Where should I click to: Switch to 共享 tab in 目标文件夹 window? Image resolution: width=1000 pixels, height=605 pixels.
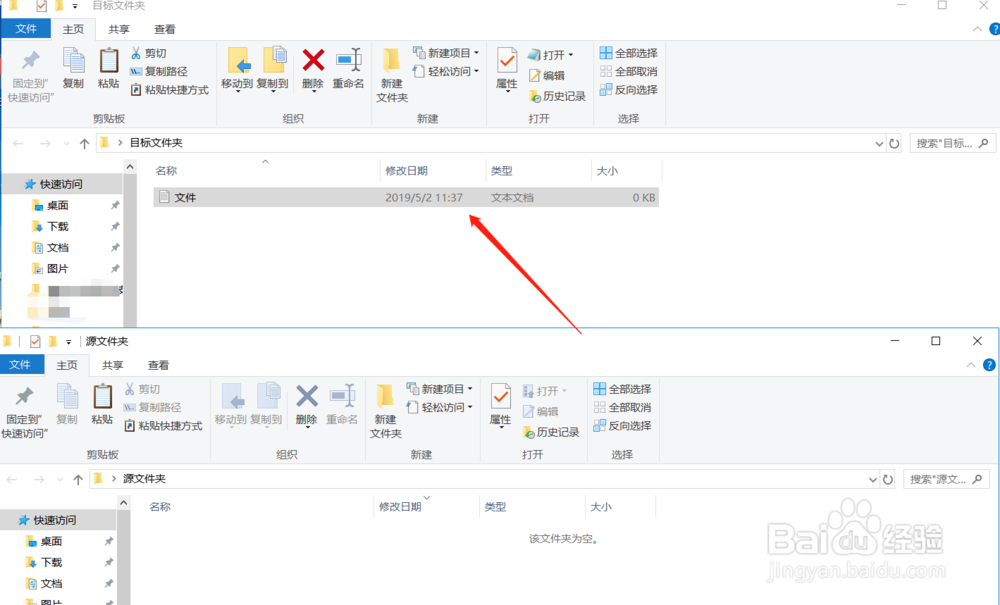tap(119, 29)
